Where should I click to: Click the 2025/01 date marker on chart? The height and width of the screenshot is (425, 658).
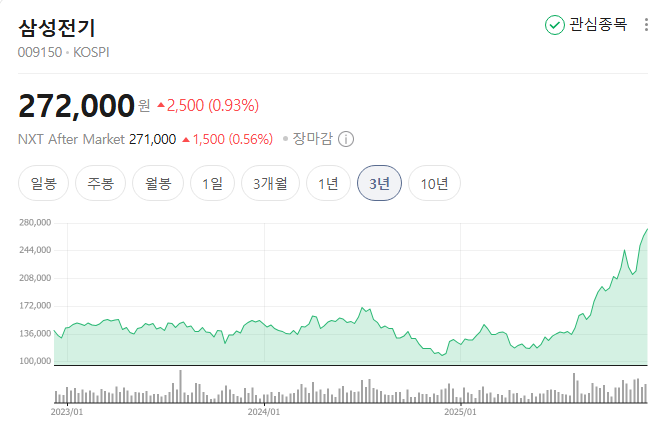pos(461,410)
